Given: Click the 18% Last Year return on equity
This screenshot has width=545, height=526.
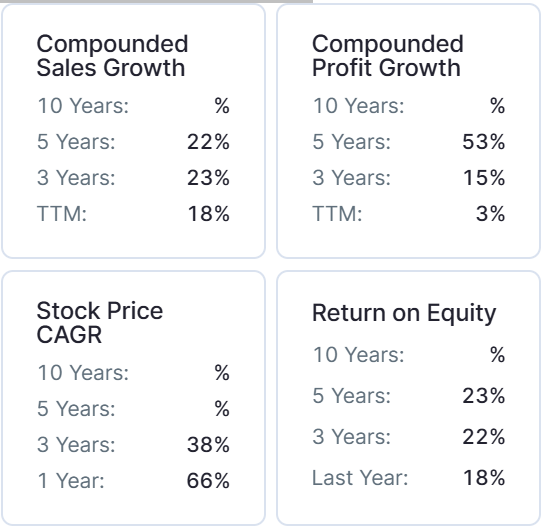Looking at the screenshot, I should 484,478.
